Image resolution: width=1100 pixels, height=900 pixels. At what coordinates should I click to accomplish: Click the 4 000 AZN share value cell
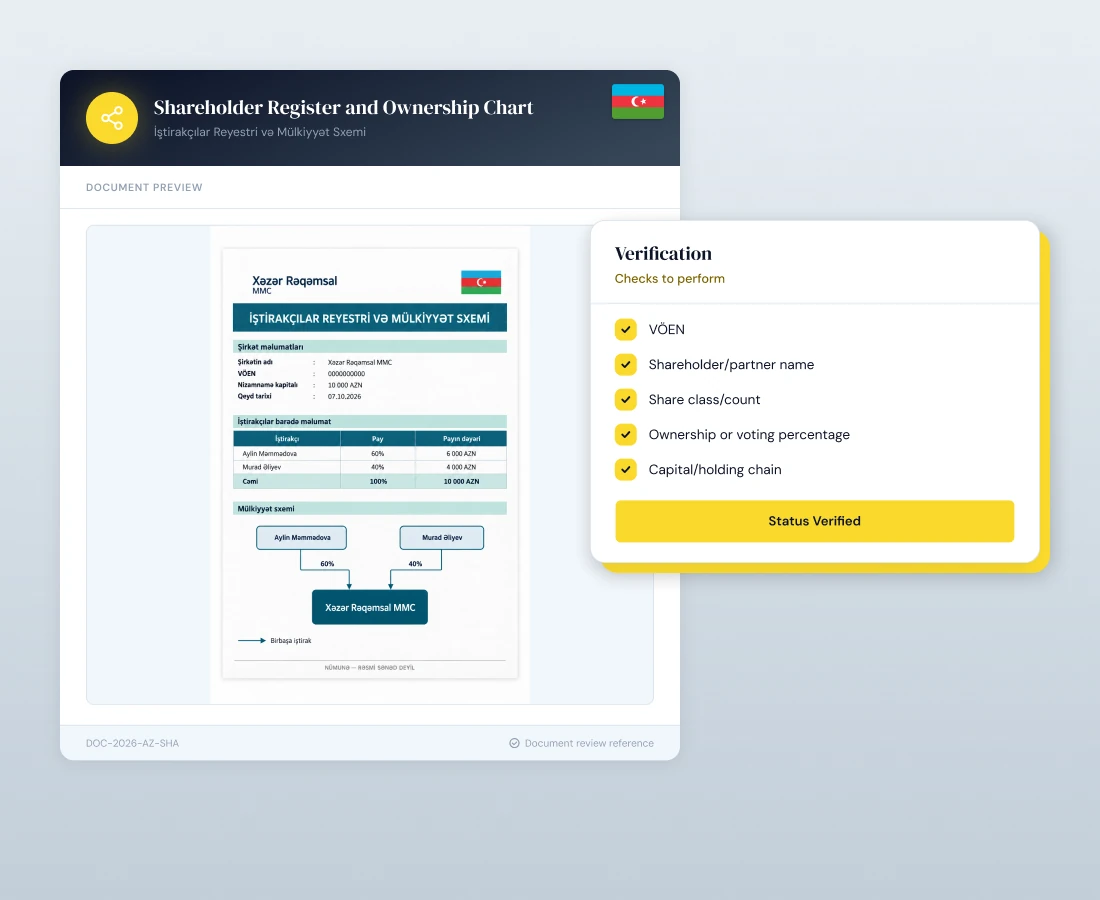[x=461, y=467]
